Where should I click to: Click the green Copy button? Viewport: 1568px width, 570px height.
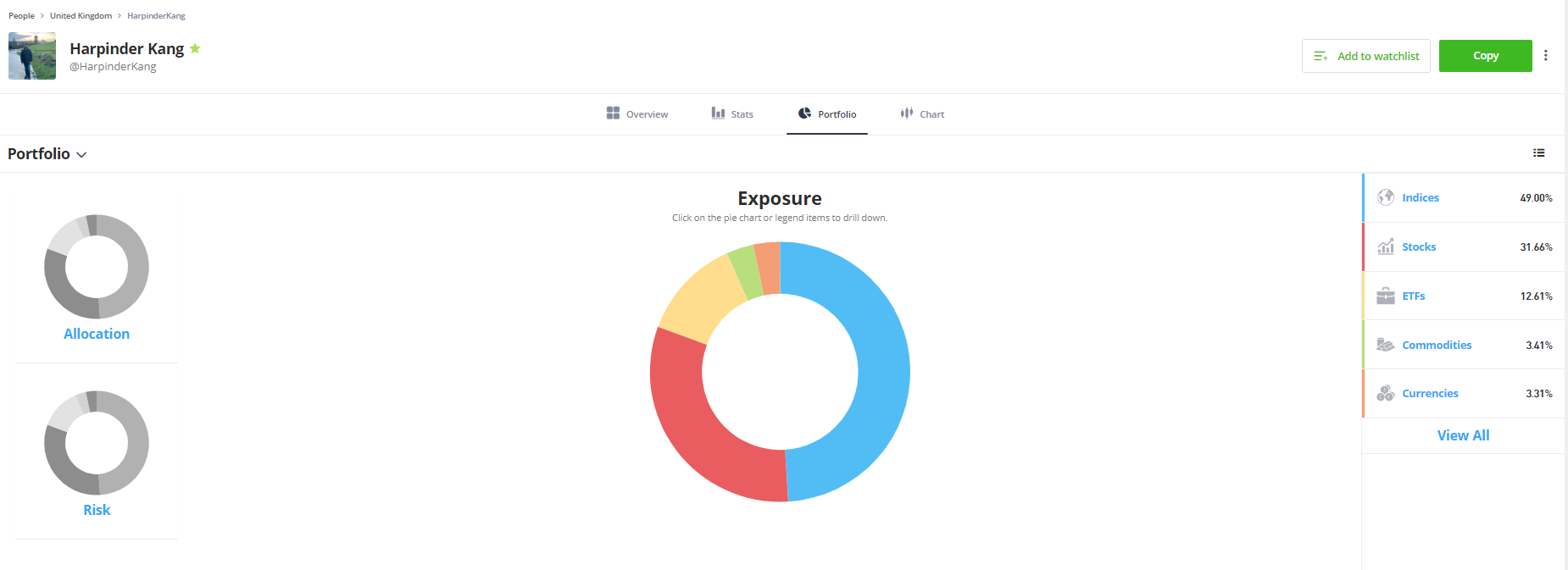[x=1485, y=56]
